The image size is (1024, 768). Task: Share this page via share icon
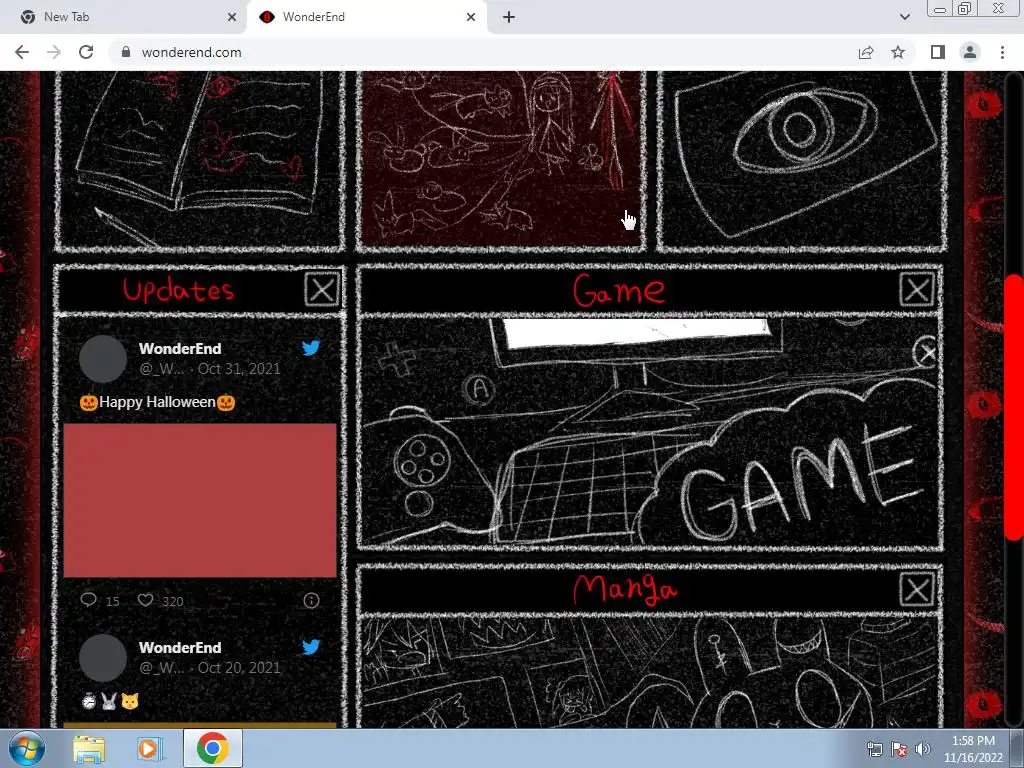pos(866,52)
